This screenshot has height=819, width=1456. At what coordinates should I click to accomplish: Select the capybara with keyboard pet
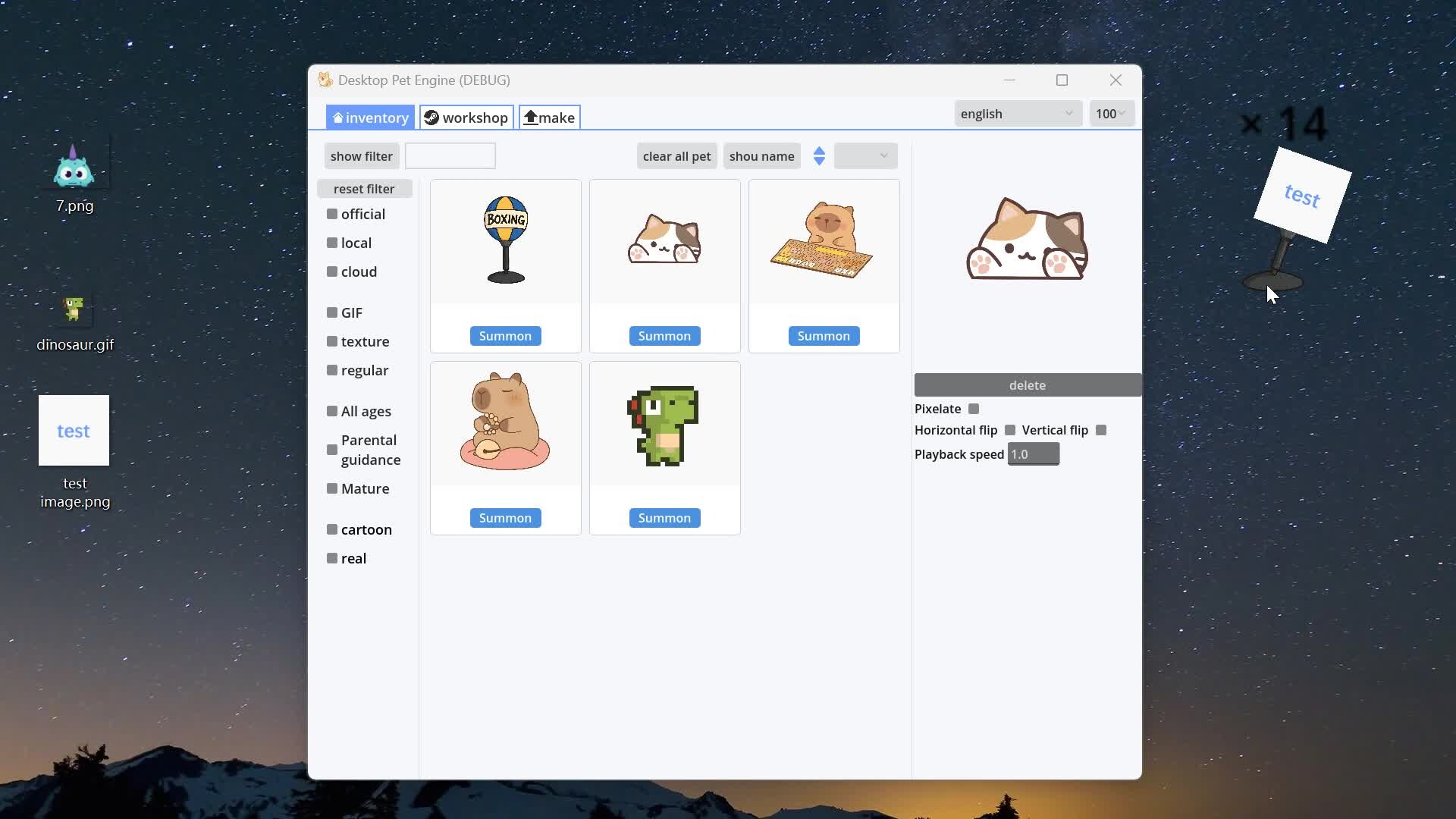tap(824, 241)
